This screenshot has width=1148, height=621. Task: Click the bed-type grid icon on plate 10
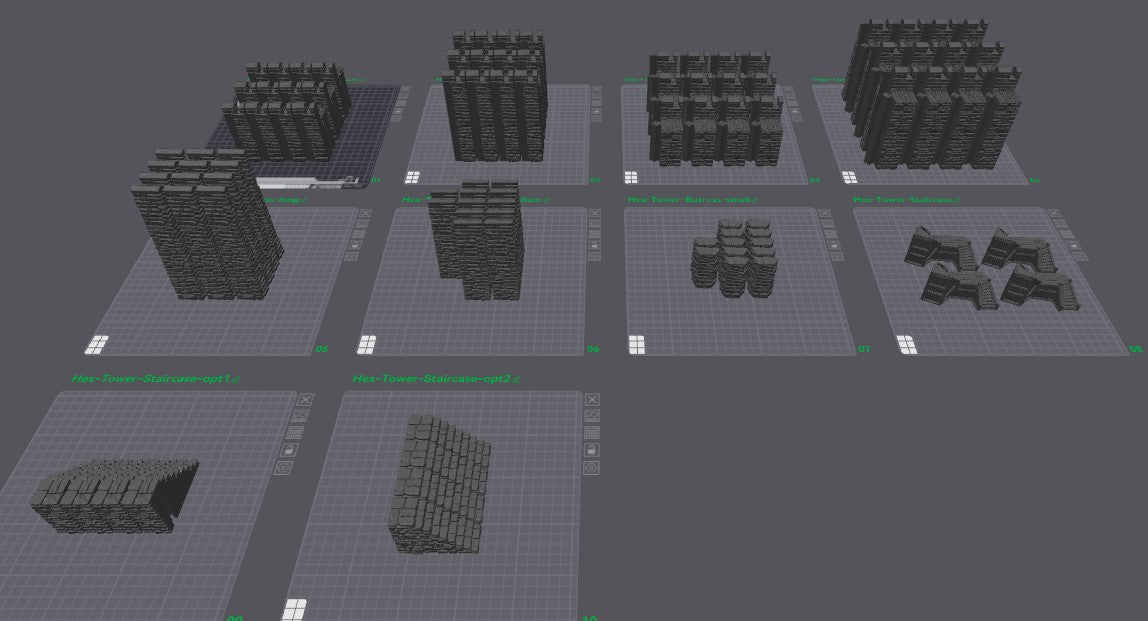tap(294, 609)
